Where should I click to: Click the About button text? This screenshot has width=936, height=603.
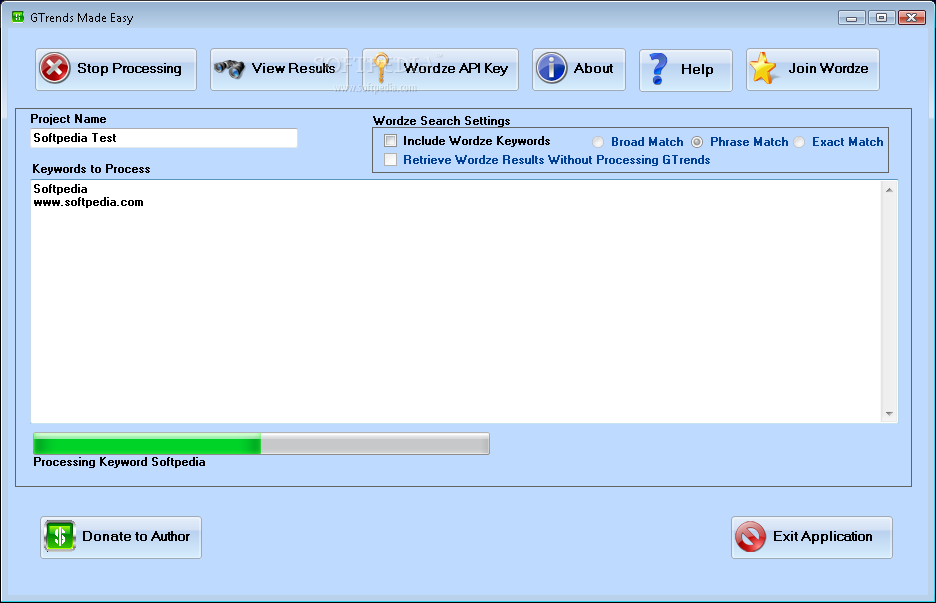[593, 69]
